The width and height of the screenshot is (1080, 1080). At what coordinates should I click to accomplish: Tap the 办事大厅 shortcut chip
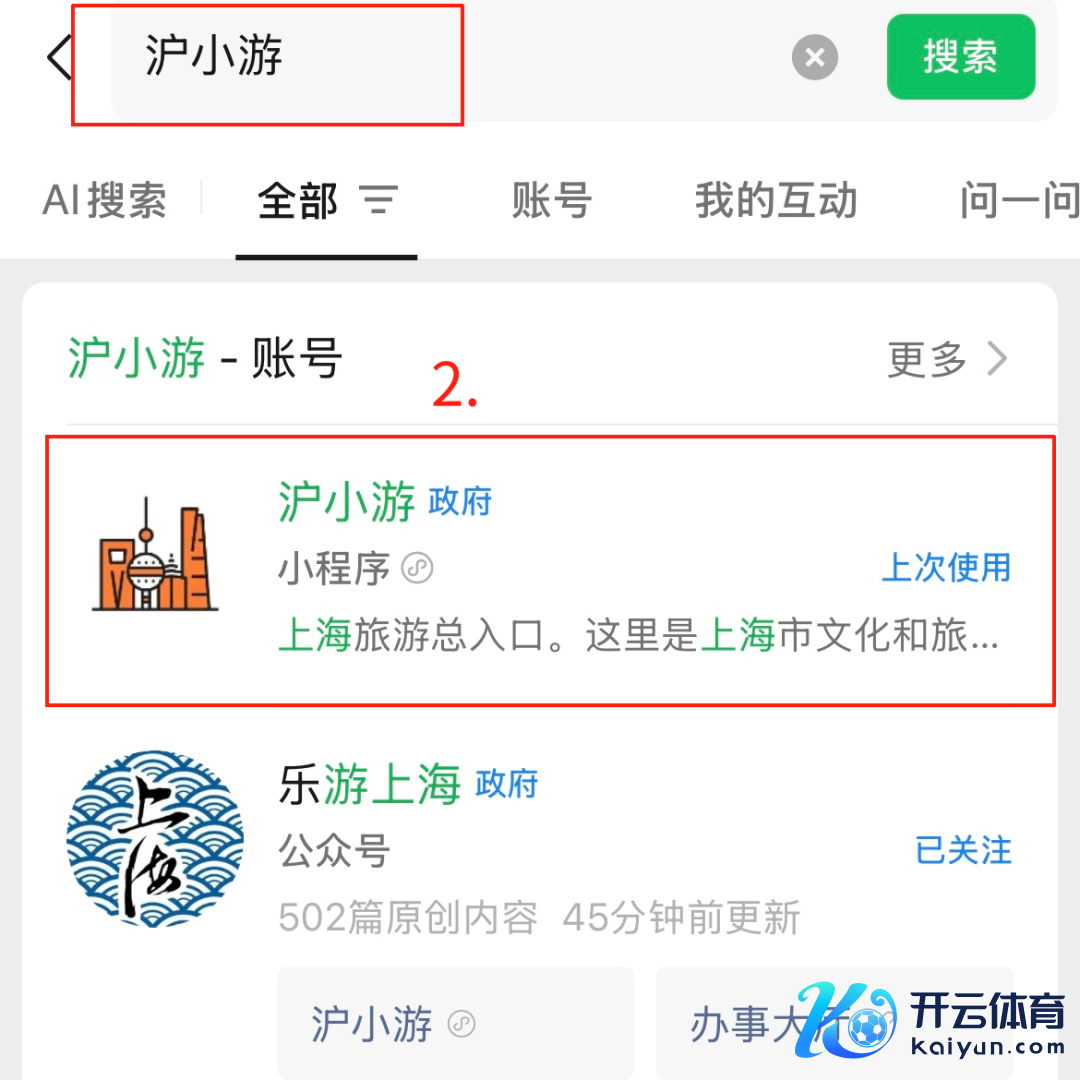[833, 1023]
